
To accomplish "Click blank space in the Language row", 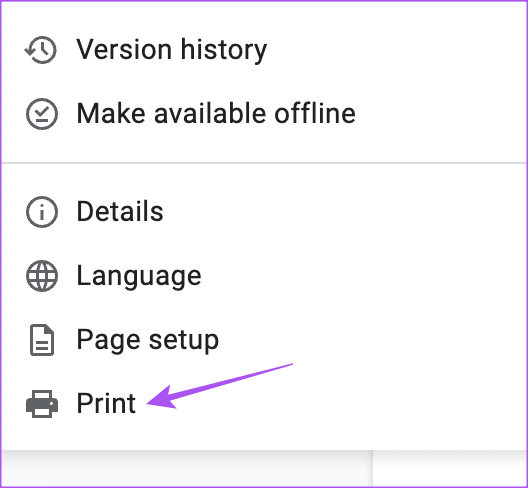I will [364, 276].
